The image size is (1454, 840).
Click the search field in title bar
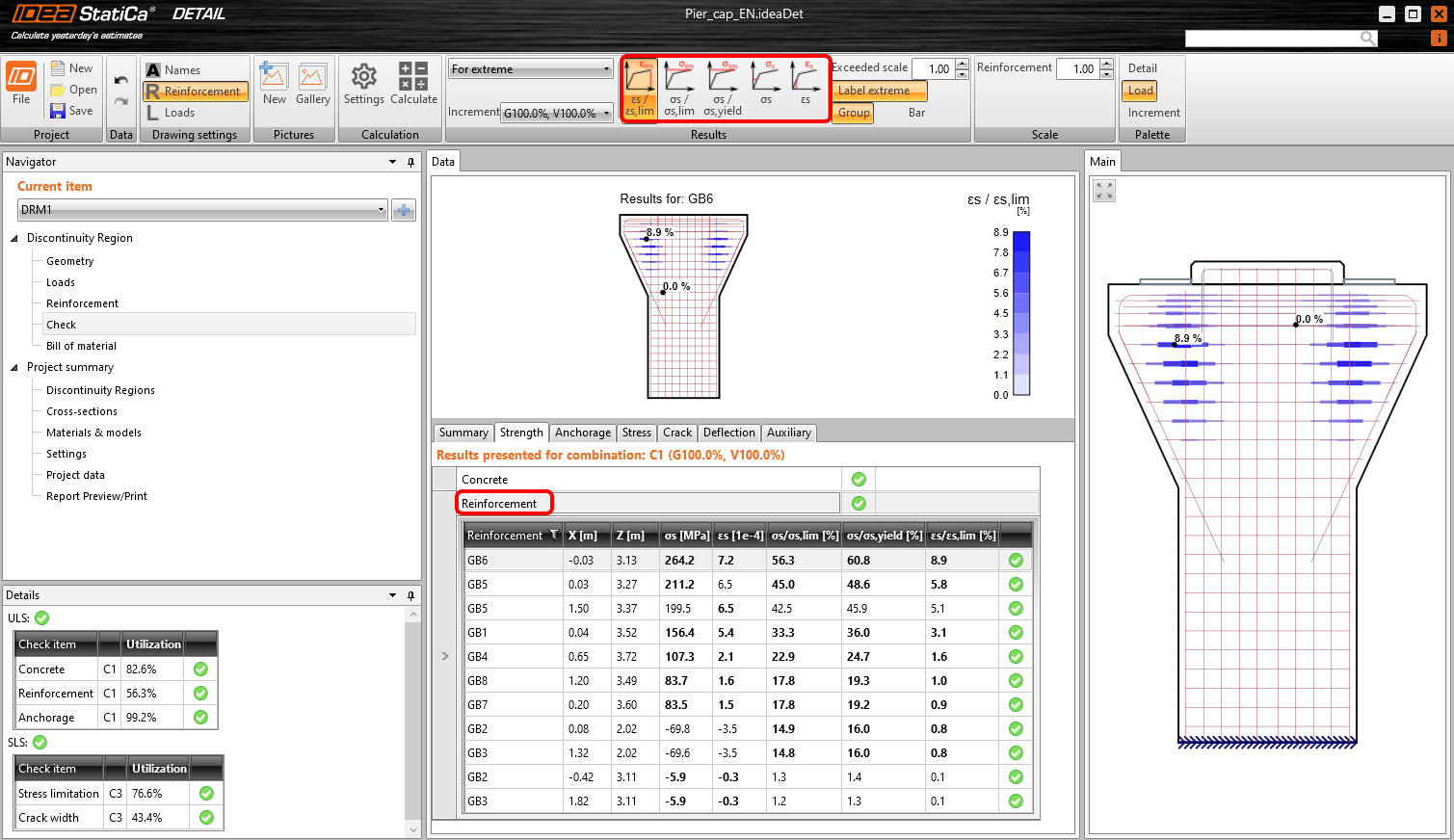point(1272,38)
